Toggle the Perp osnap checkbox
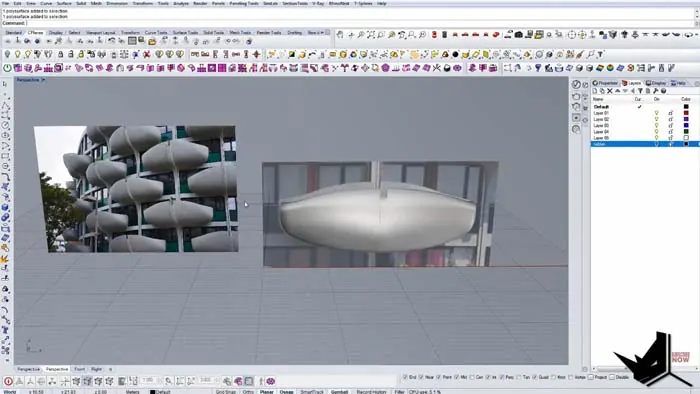Image resolution: width=700 pixels, height=394 pixels. (502, 377)
